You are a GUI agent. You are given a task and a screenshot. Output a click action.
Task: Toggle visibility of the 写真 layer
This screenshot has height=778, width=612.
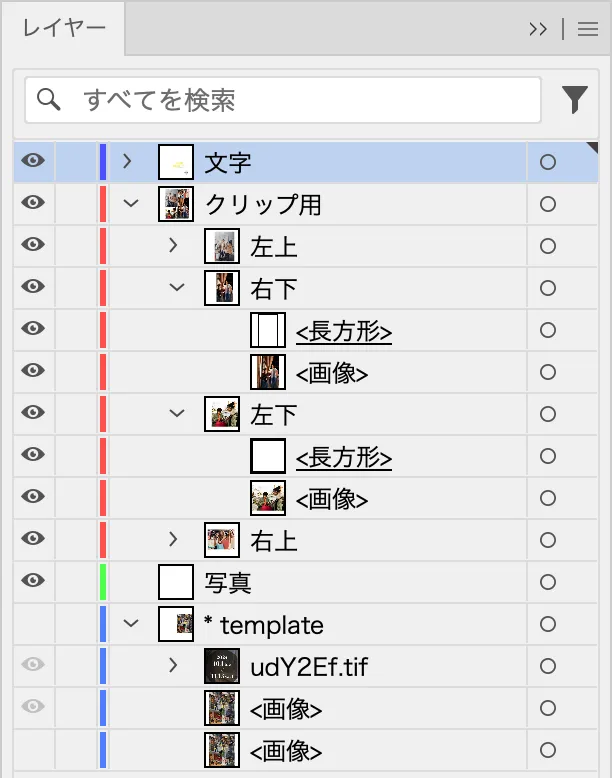coord(34,581)
